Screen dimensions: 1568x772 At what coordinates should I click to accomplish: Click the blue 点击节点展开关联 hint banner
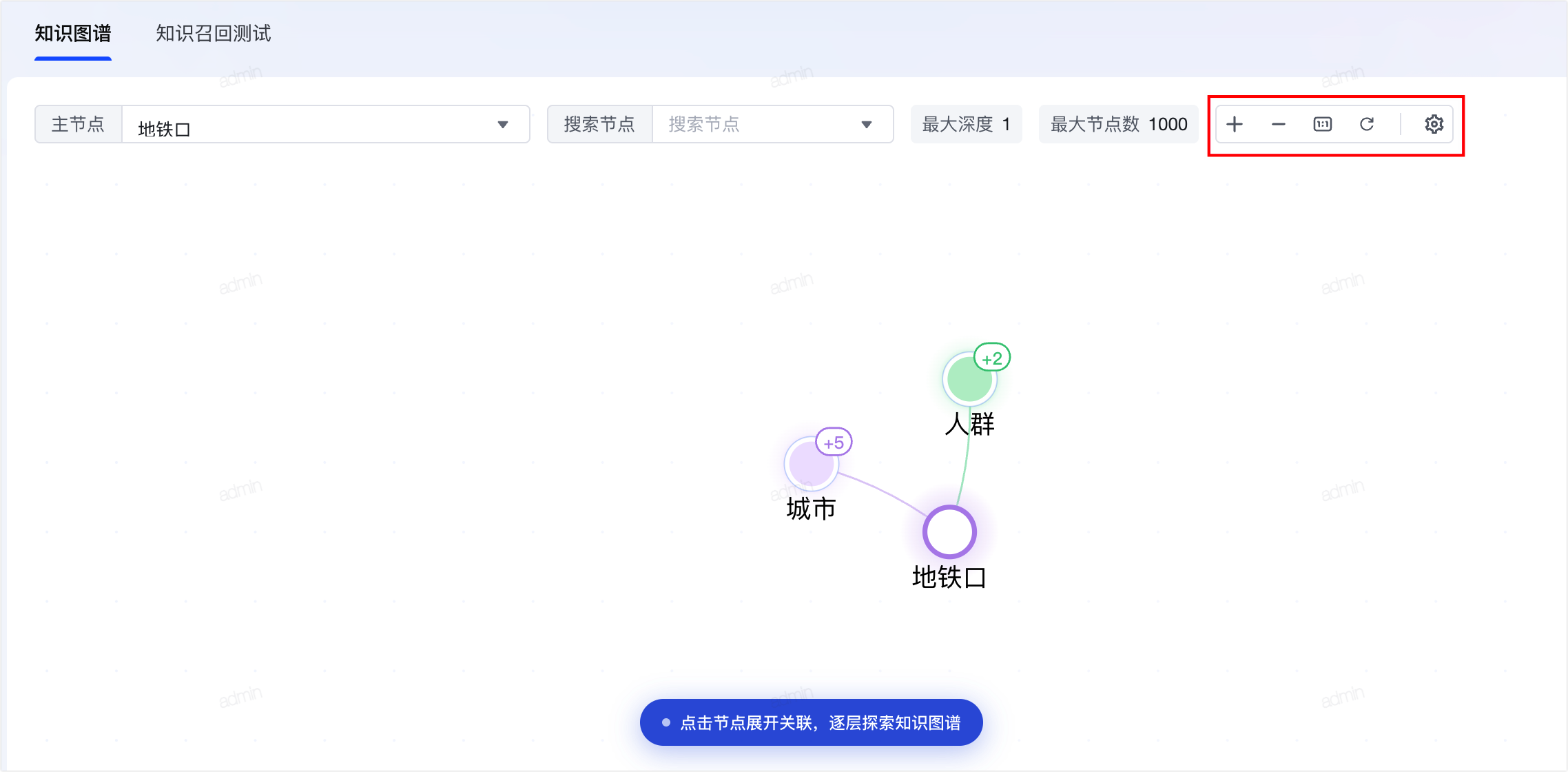(812, 722)
